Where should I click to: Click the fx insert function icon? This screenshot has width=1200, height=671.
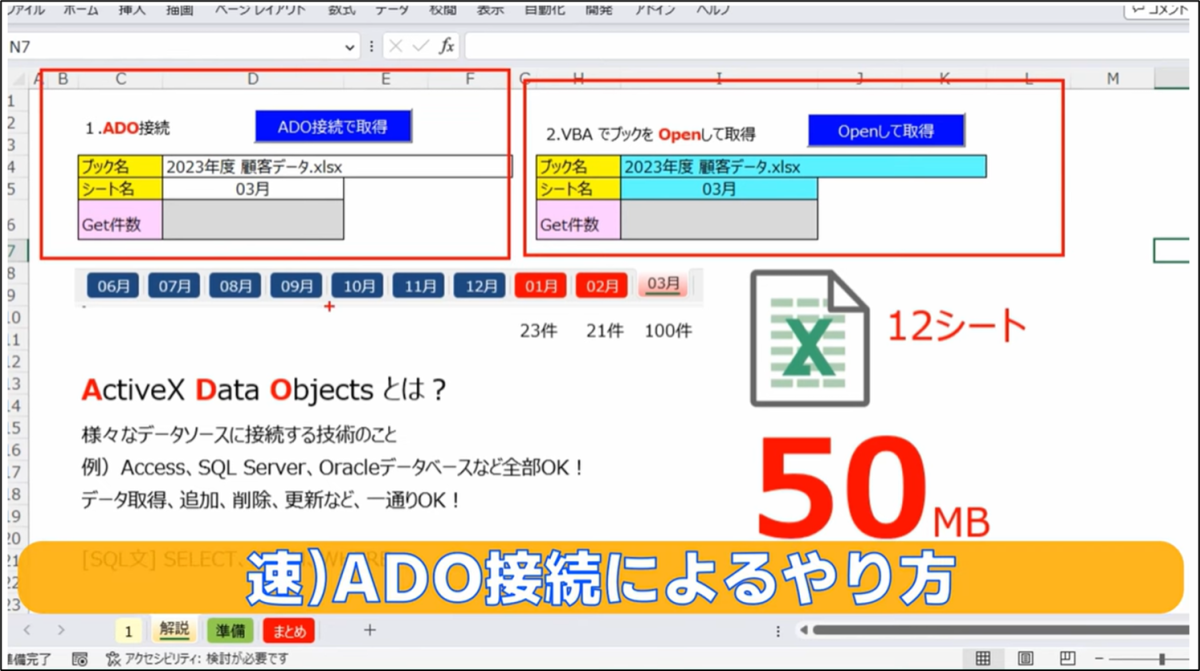coord(447,46)
